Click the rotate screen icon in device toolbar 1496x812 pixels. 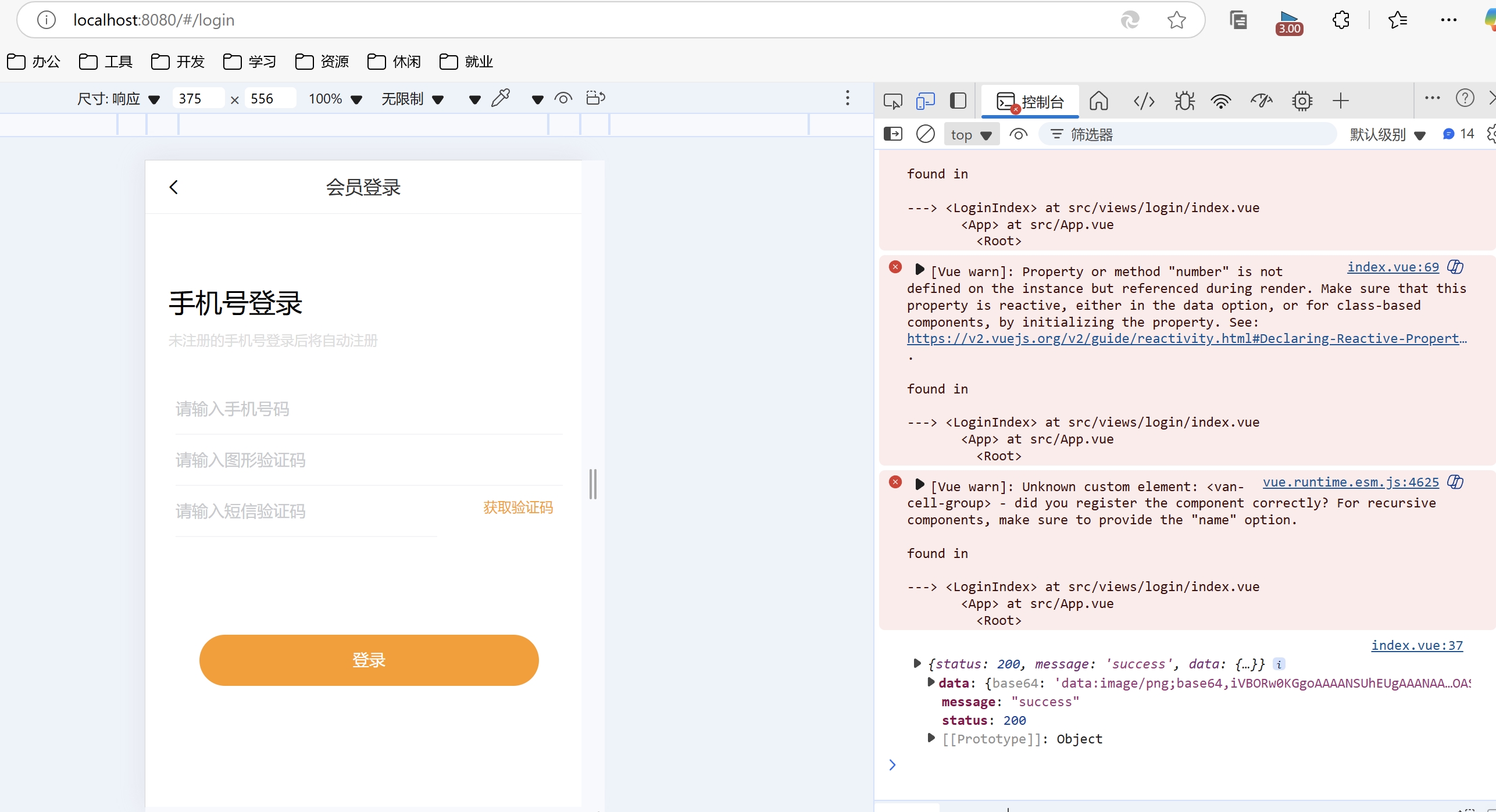(595, 98)
